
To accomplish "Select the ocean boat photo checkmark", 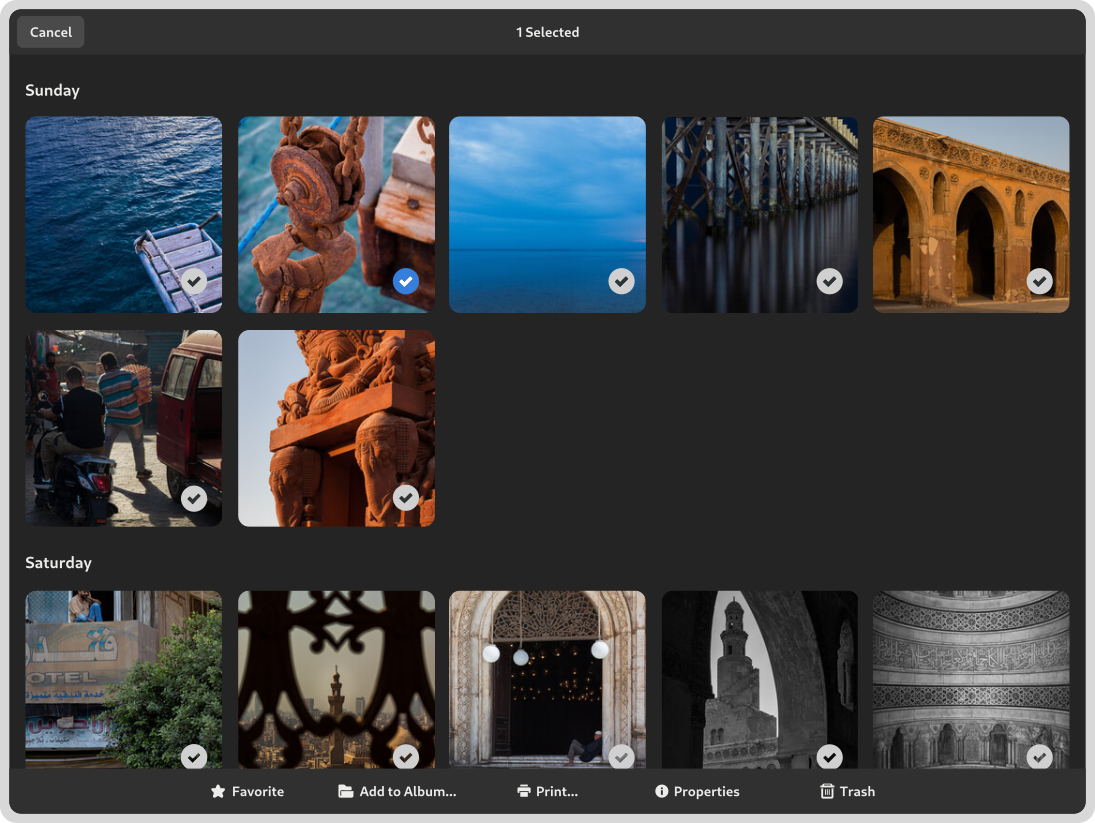I will pos(194,282).
